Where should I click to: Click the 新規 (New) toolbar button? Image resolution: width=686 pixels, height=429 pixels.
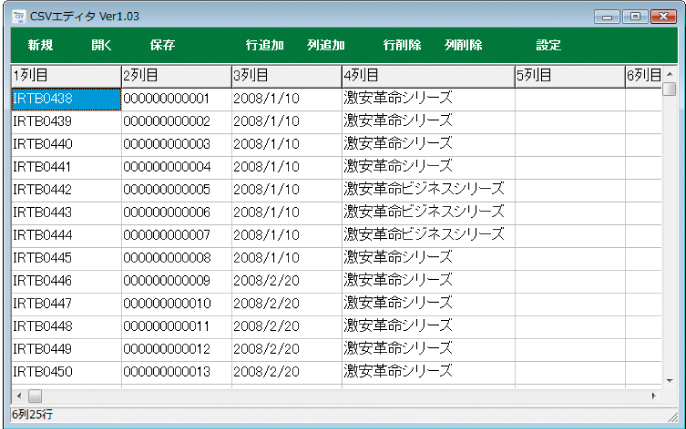tap(40, 45)
